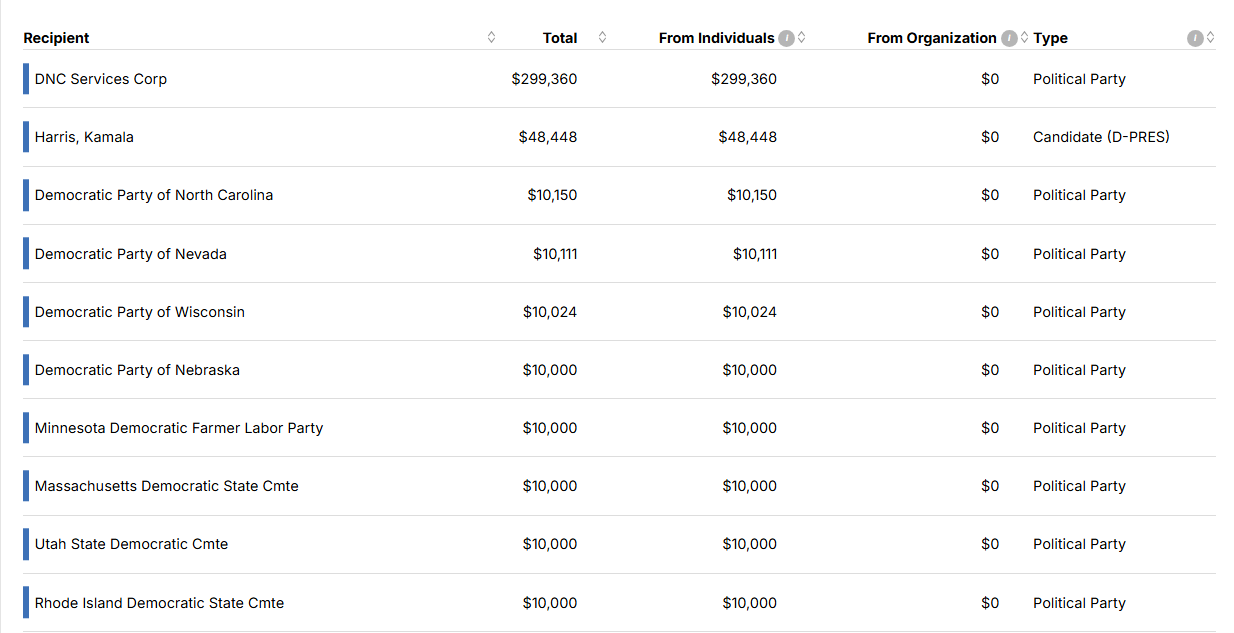Click $0 From Organization for Utah Cmte
Image resolution: width=1234 pixels, height=633 pixels.
click(x=990, y=544)
